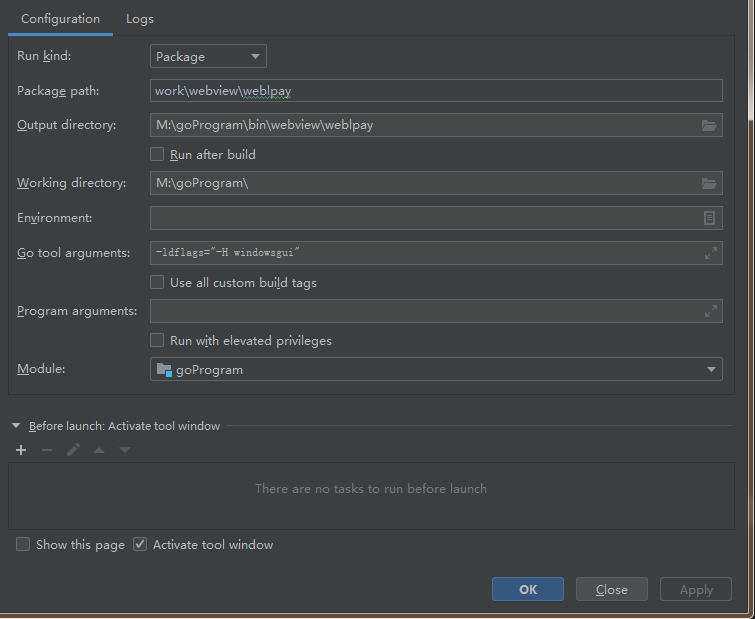Expand Go tool arguments field icon
The height and width of the screenshot is (619, 755).
pos(711,253)
